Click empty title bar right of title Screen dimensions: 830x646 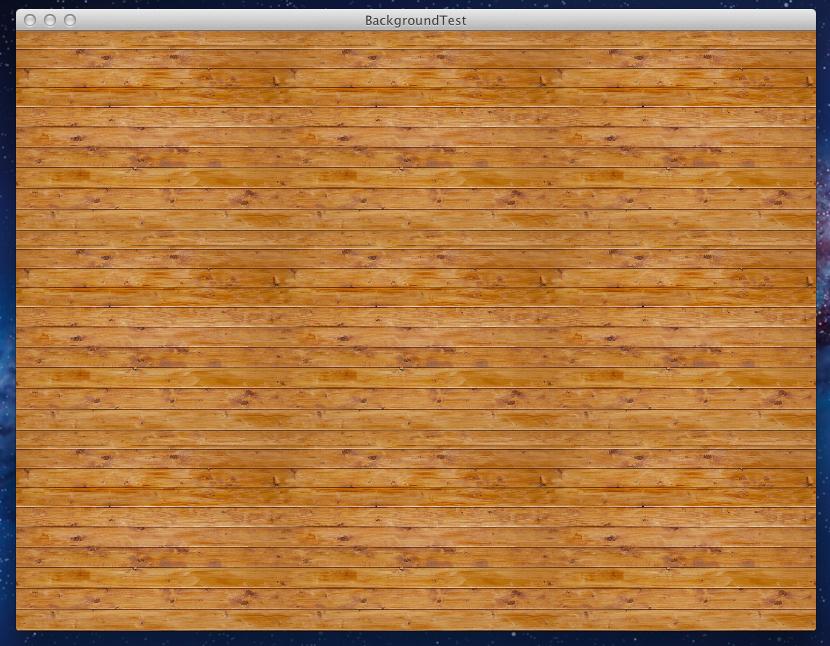[x=640, y=20]
